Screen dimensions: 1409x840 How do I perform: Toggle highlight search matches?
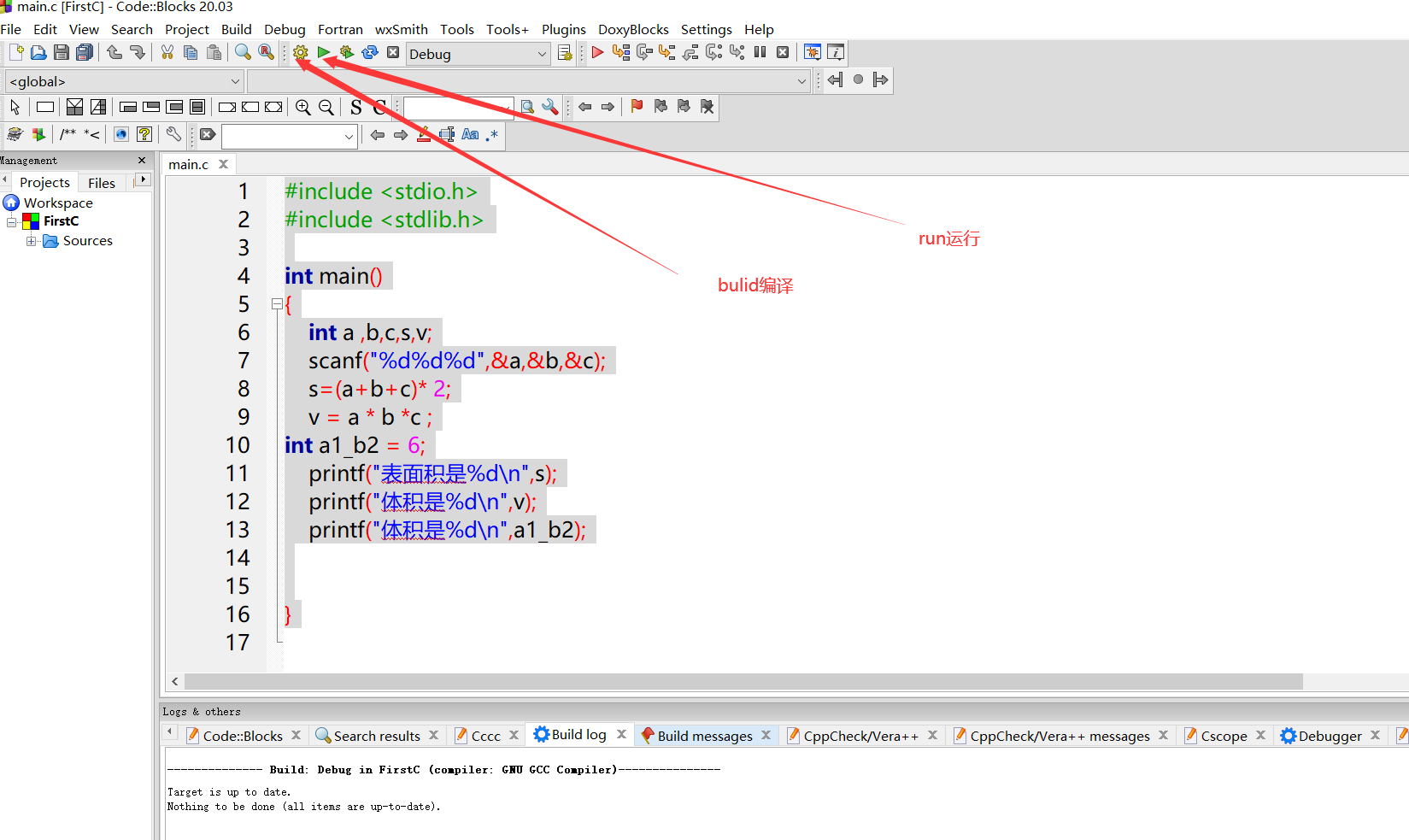(x=424, y=135)
